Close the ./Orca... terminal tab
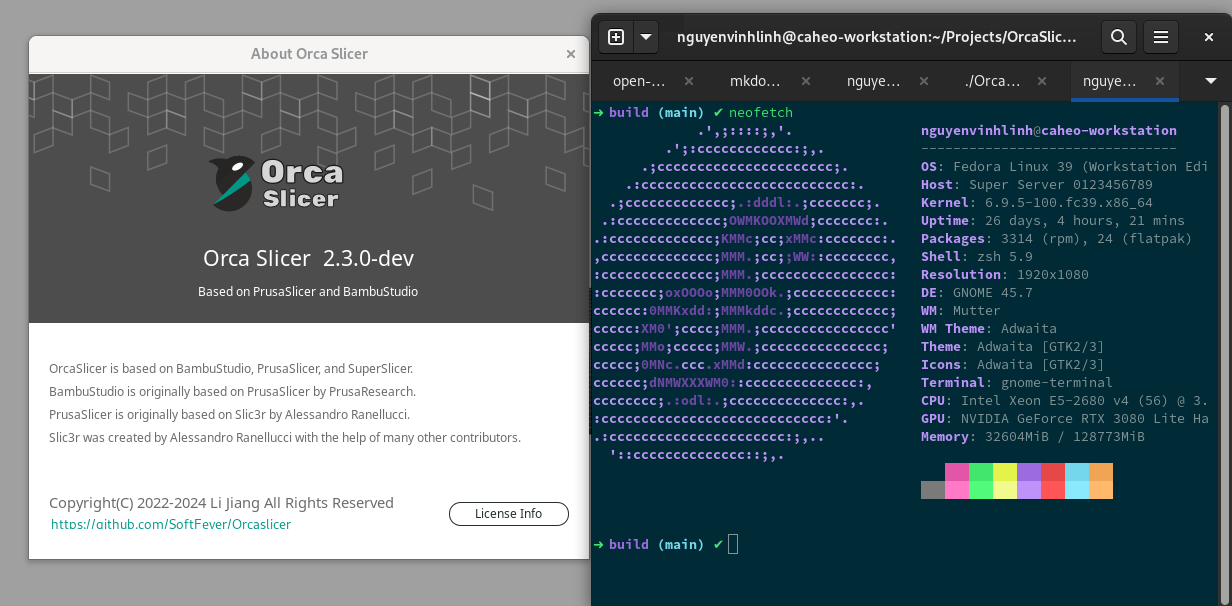 point(1042,81)
